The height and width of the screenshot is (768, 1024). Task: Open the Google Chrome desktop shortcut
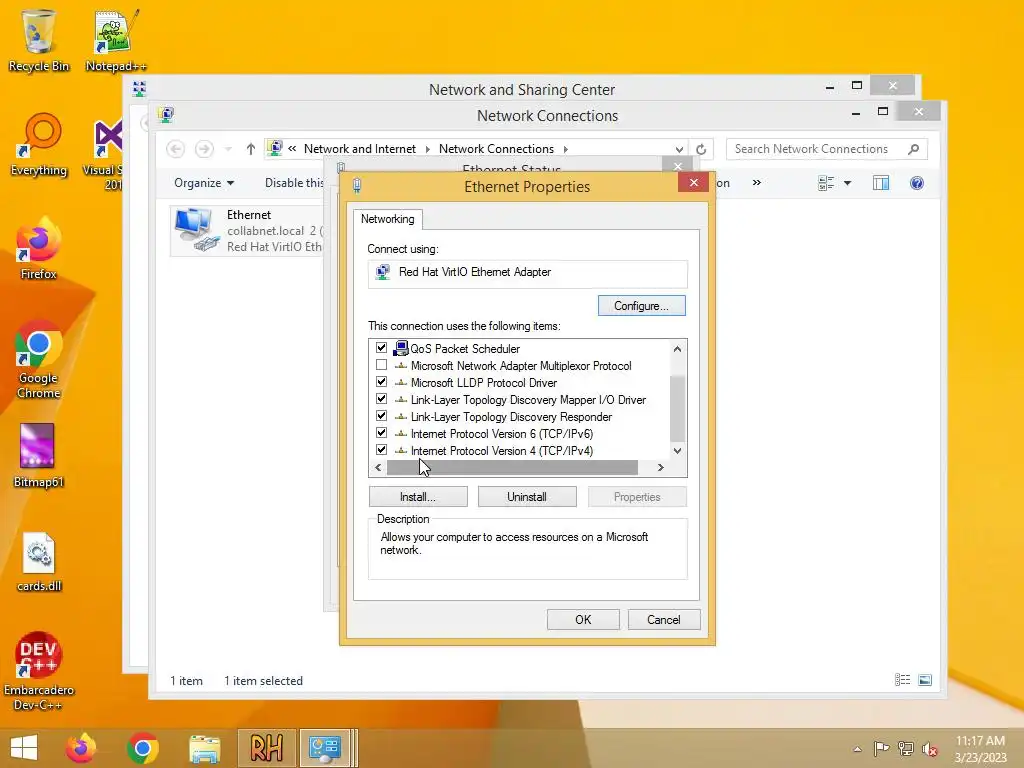pyautogui.click(x=38, y=360)
